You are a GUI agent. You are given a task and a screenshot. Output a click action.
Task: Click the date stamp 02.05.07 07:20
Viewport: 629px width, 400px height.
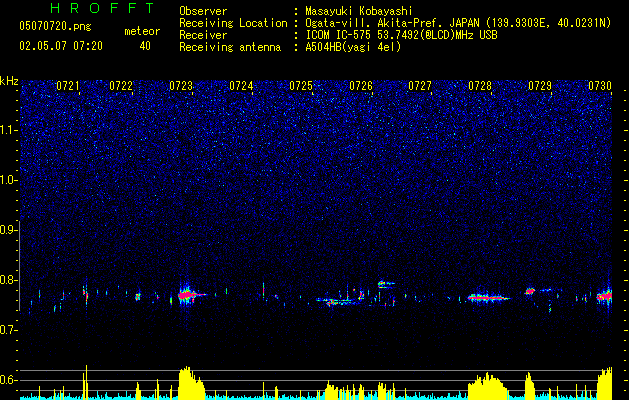[x=61, y=46]
